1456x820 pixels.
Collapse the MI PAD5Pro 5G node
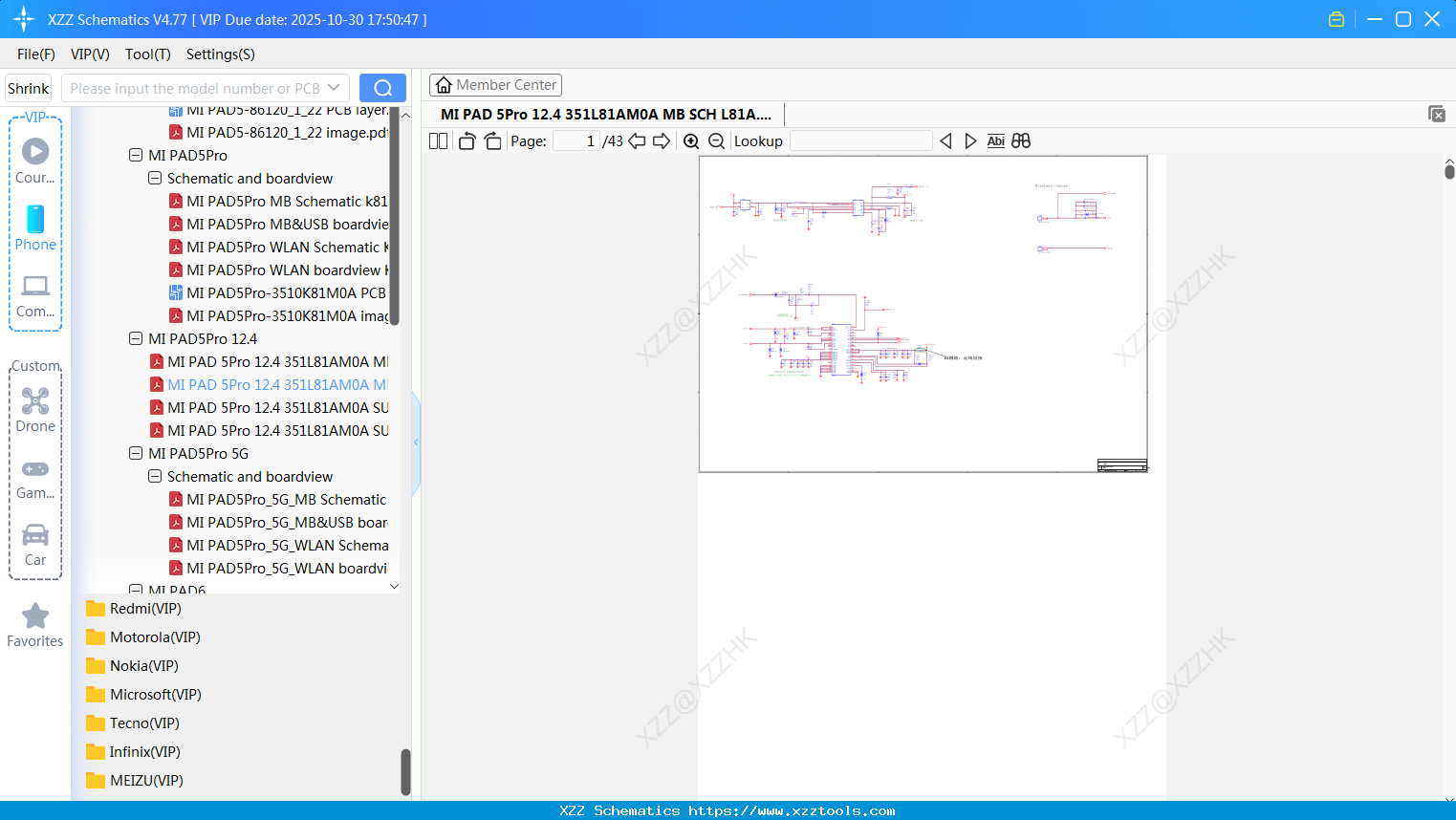(136, 453)
